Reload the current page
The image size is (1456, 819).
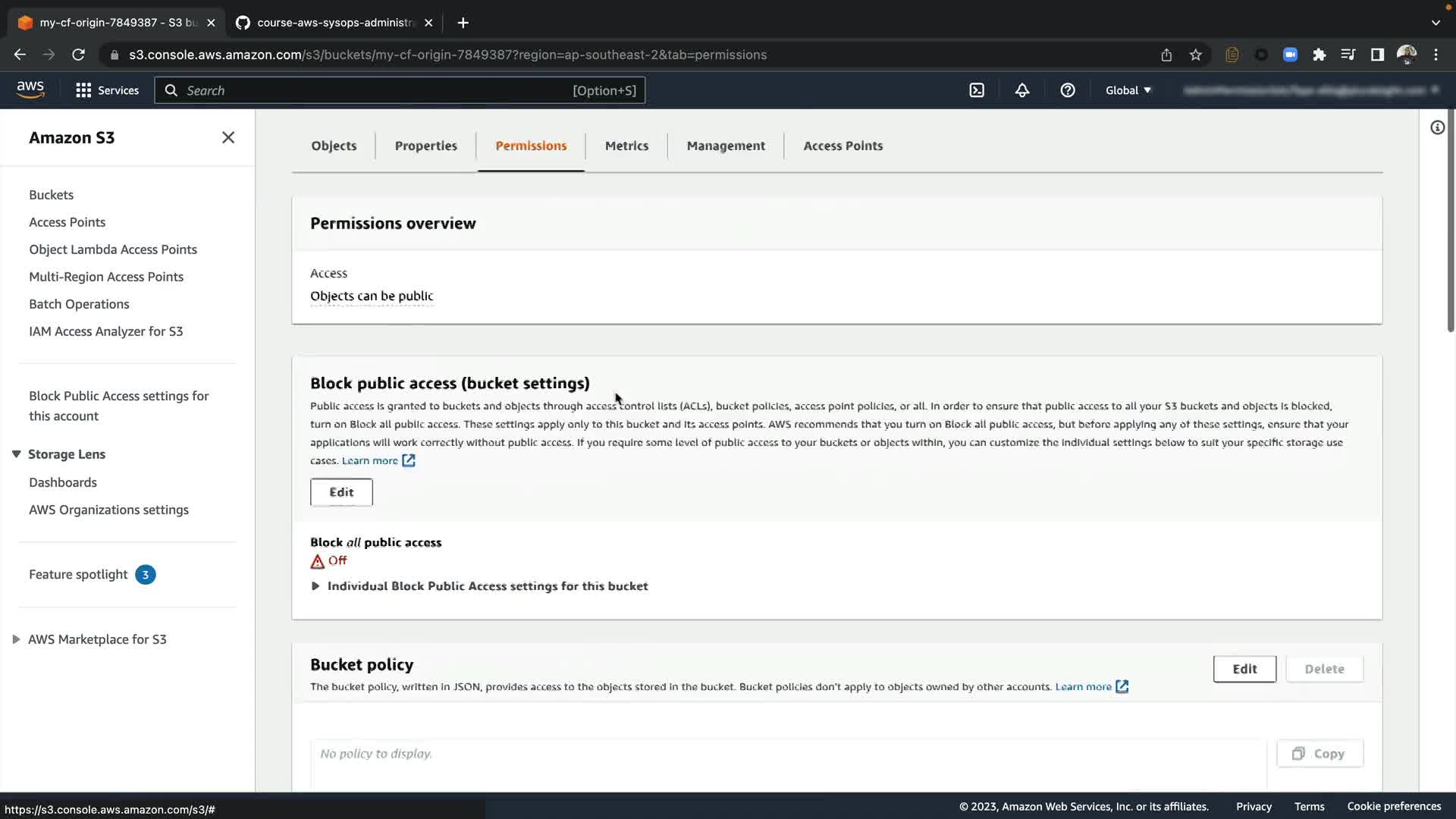(78, 55)
